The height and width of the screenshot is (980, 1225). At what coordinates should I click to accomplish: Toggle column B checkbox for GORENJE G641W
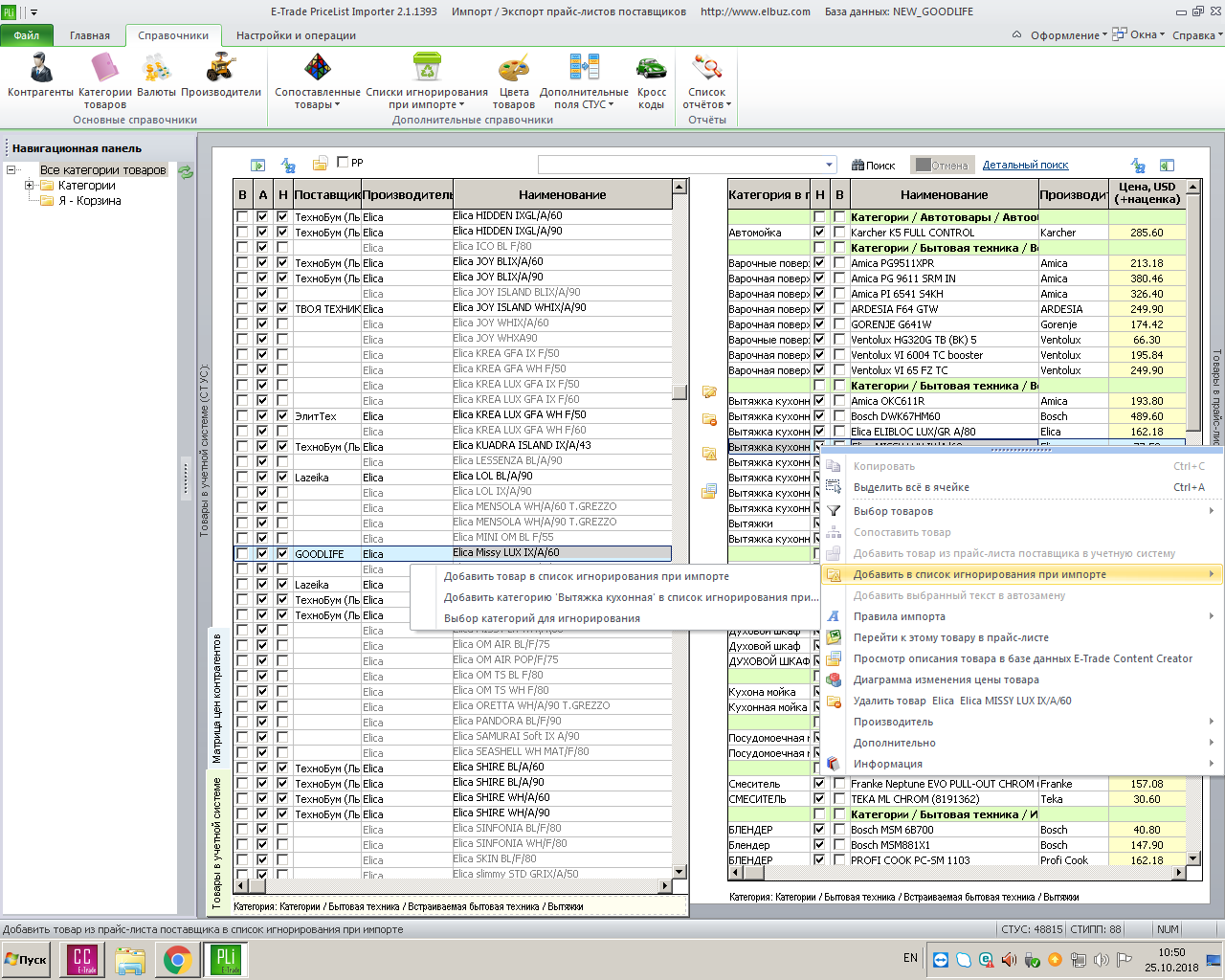[x=839, y=324]
